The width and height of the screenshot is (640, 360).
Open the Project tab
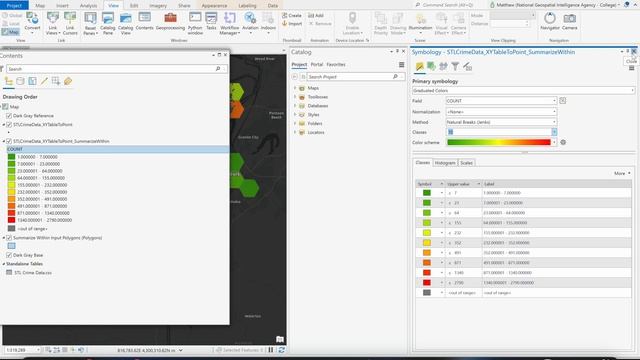(x=14, y=5)
